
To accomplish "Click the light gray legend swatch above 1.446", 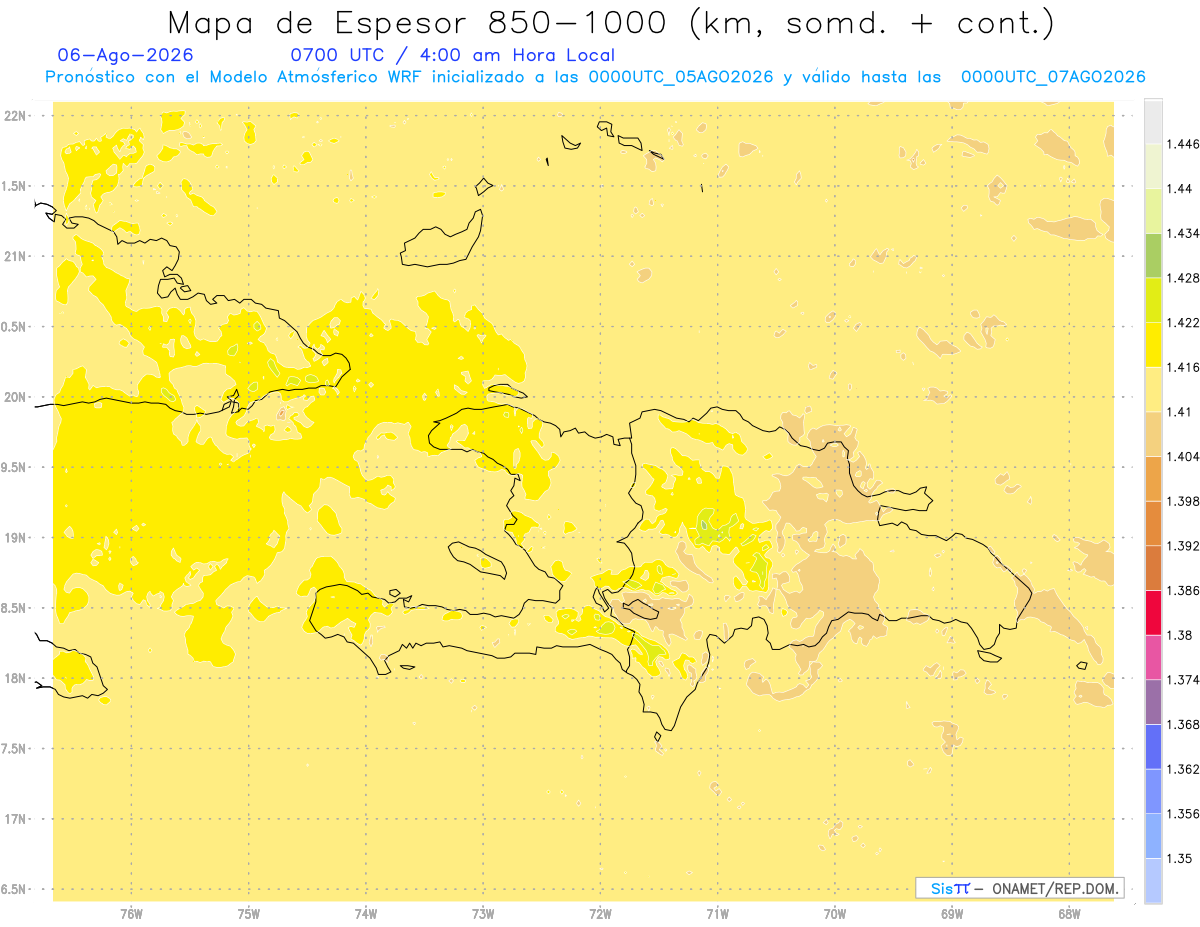I will pos(1153,122).
